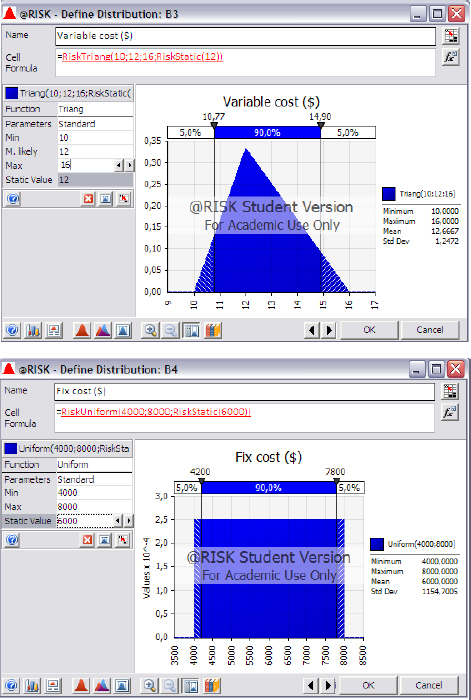471x700 pixels.
Task: Click the previous arrow button beside OK in B3
Action: pos(312,330)
